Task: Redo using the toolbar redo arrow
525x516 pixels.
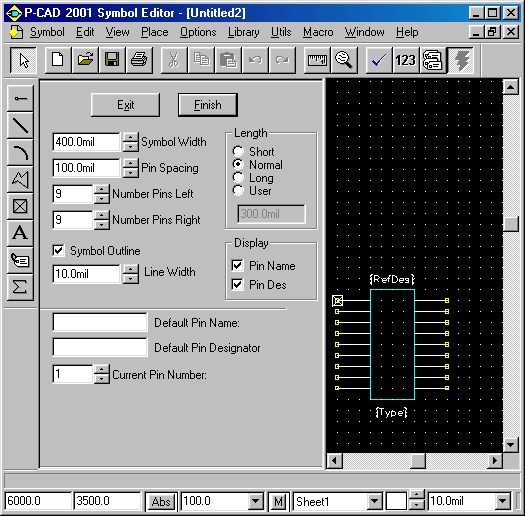Action: (x=283, y=60)
